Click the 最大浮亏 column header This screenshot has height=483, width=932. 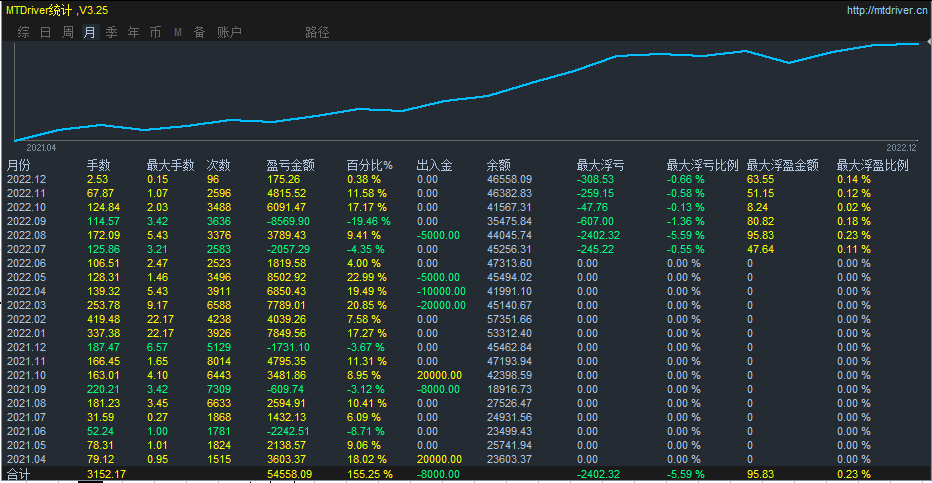tap(600, 165)
